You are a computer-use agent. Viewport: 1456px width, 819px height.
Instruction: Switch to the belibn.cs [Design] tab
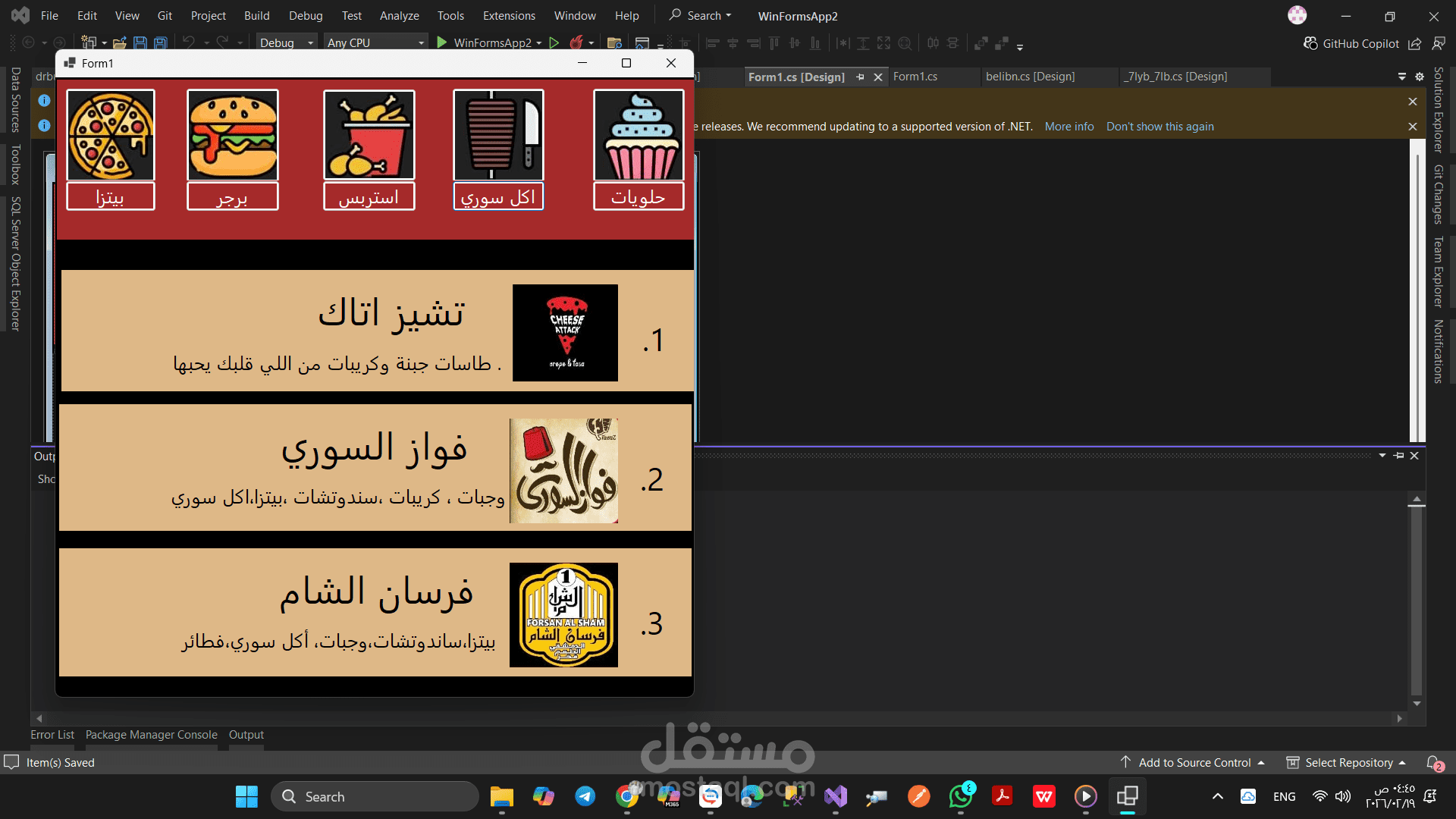(x=1030, y=77)
